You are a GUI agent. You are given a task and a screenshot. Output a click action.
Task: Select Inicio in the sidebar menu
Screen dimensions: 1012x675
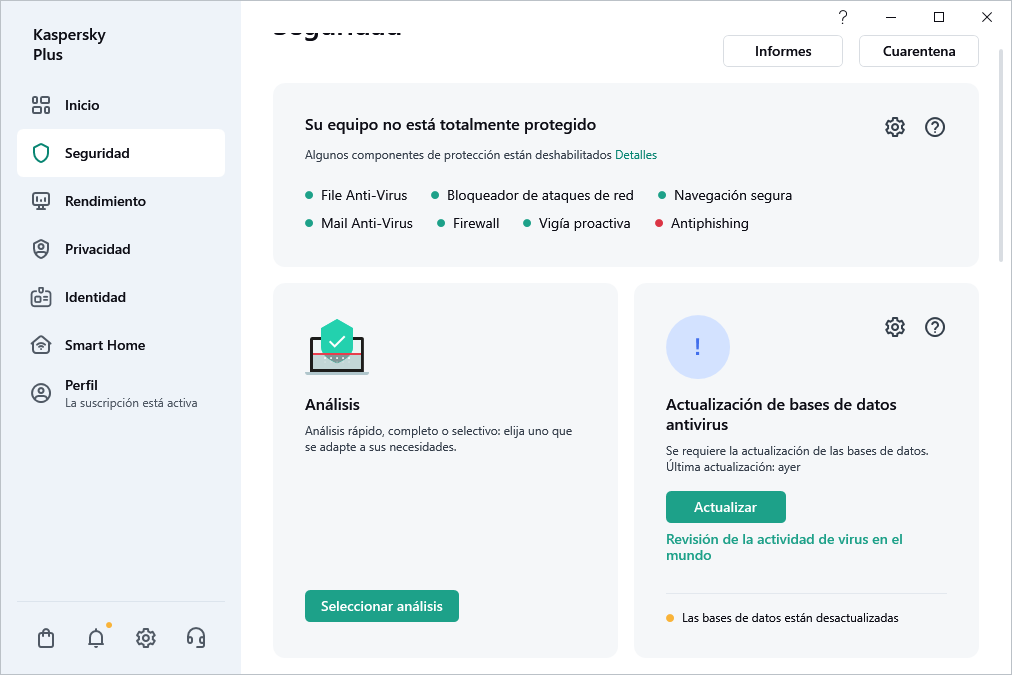click(83, 105)
